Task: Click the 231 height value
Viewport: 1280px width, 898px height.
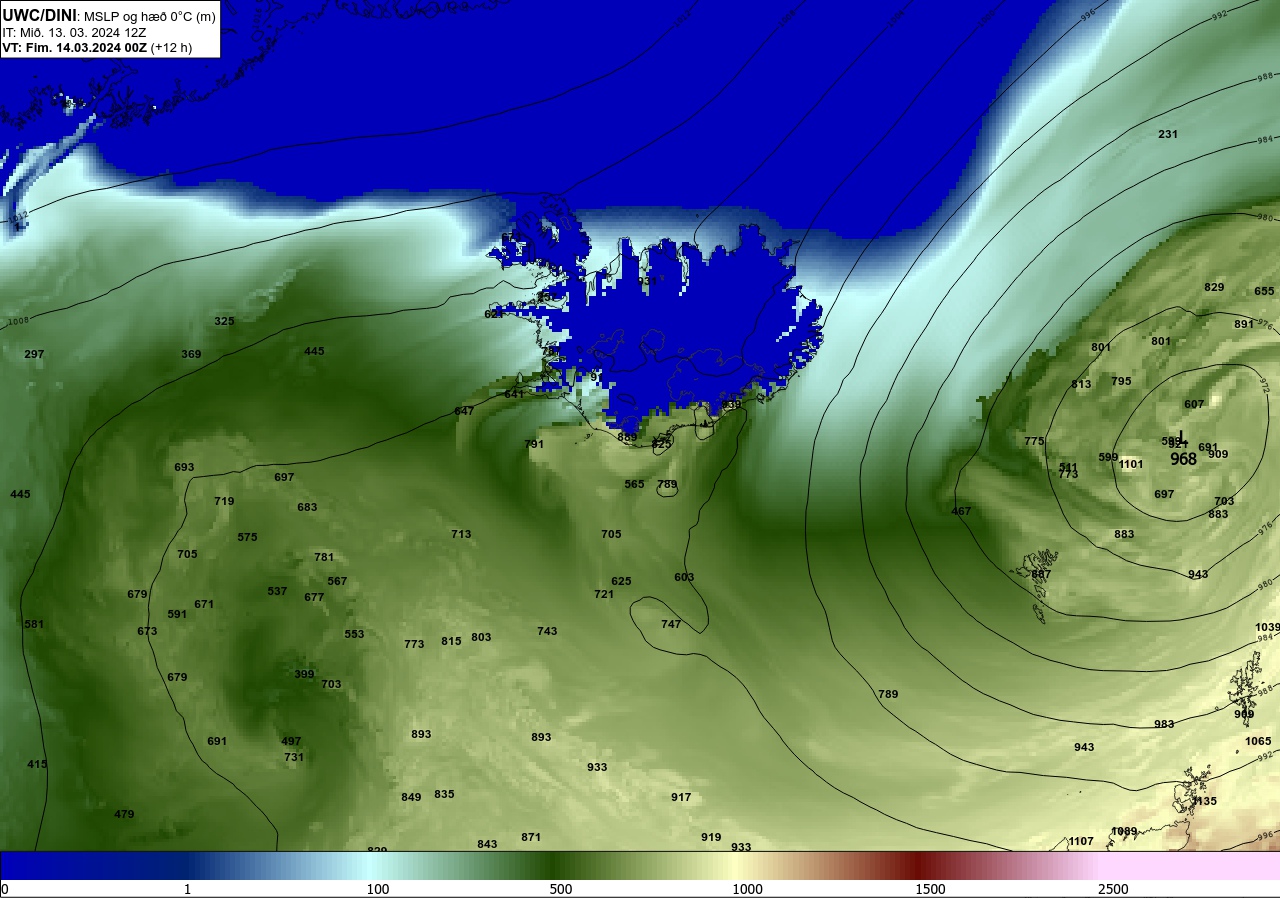Action: (1168, 134)
